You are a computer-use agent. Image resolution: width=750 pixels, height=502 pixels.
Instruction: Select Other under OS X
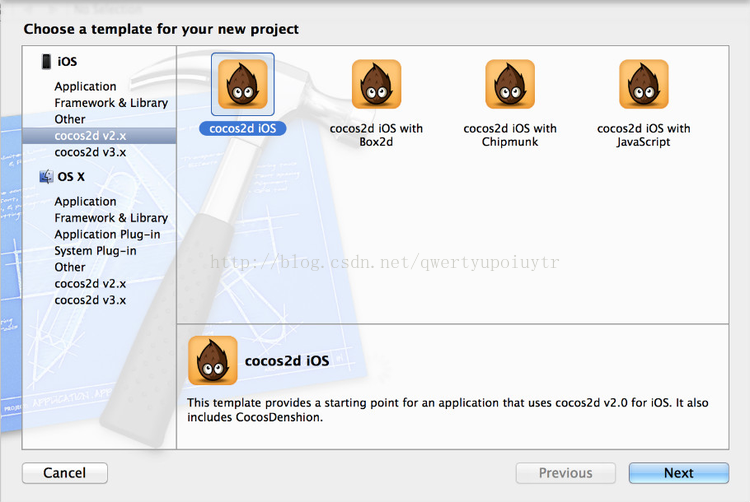[70, 267]
